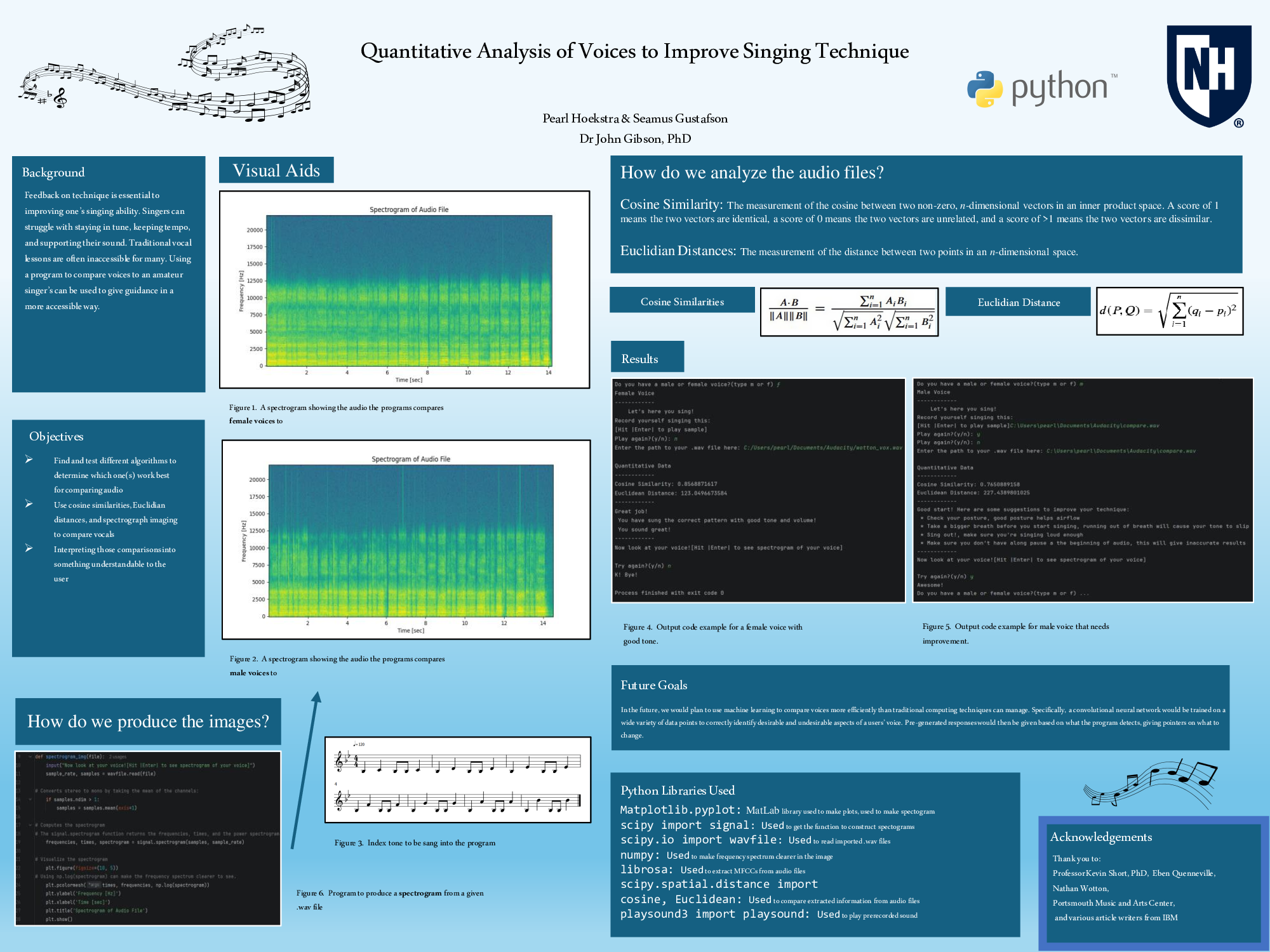Click the Cosine Similarities label box
Image resolution: width=1270 pixels, height=952 pixels.
pyautogui.click(x=682, y=301)
